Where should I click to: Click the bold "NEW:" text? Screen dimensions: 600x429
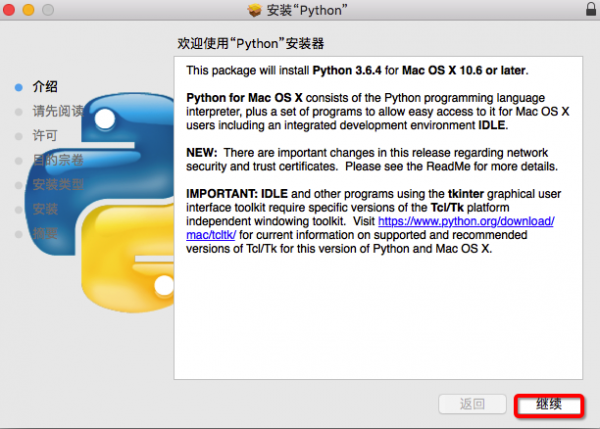coord(202,153)
